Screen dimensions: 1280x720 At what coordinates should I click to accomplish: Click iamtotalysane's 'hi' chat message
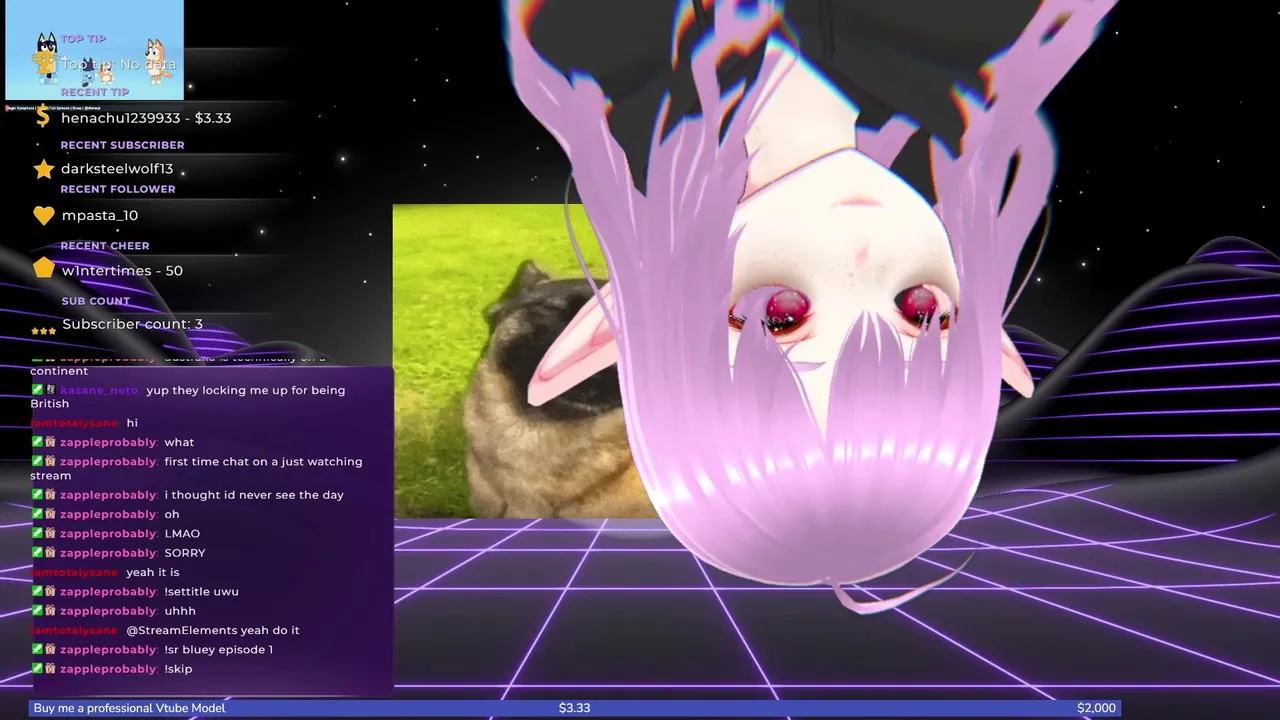pyautogui.click(x=132, y=423)
